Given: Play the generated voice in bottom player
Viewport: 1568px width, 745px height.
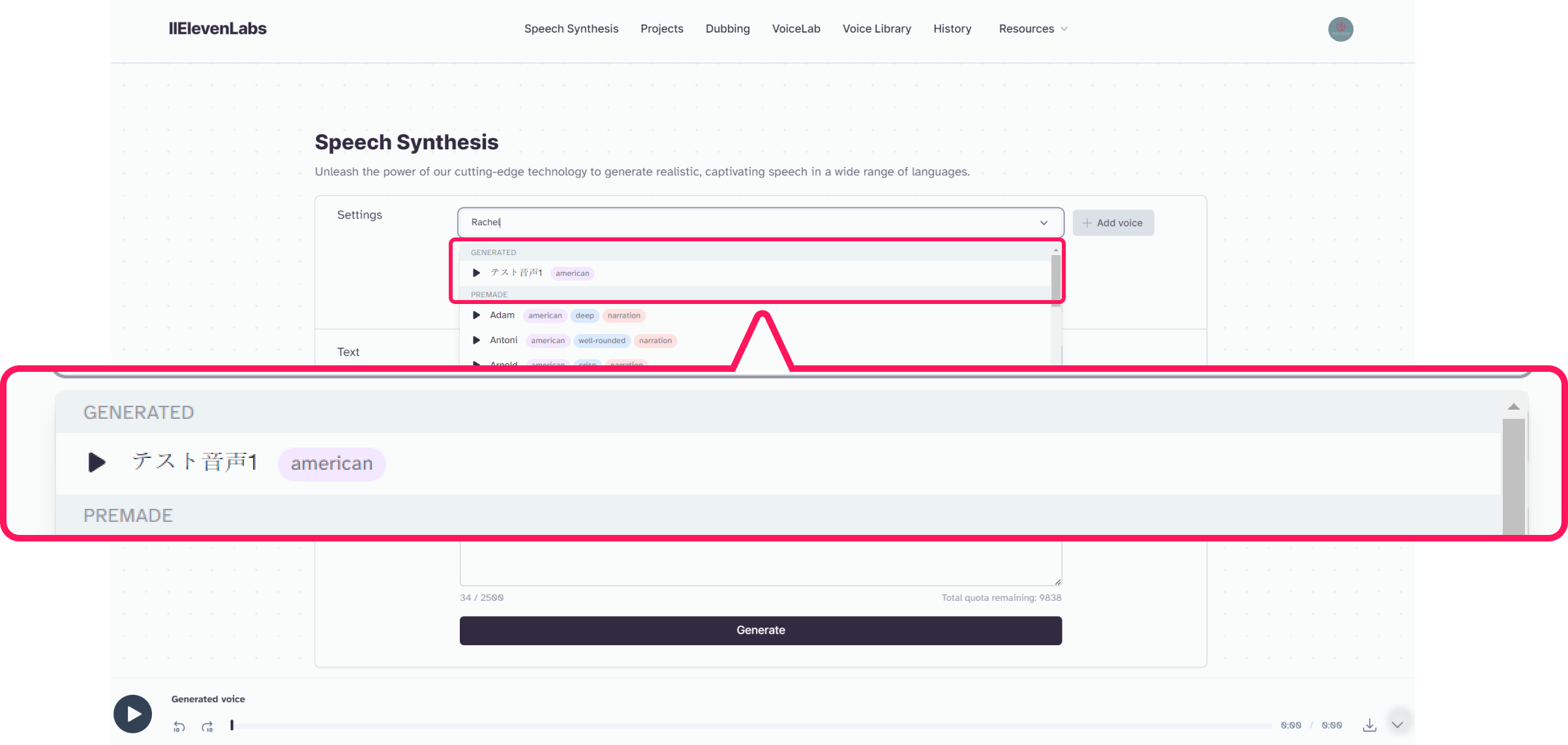Looking at the screenshot, I should [132, 714].
